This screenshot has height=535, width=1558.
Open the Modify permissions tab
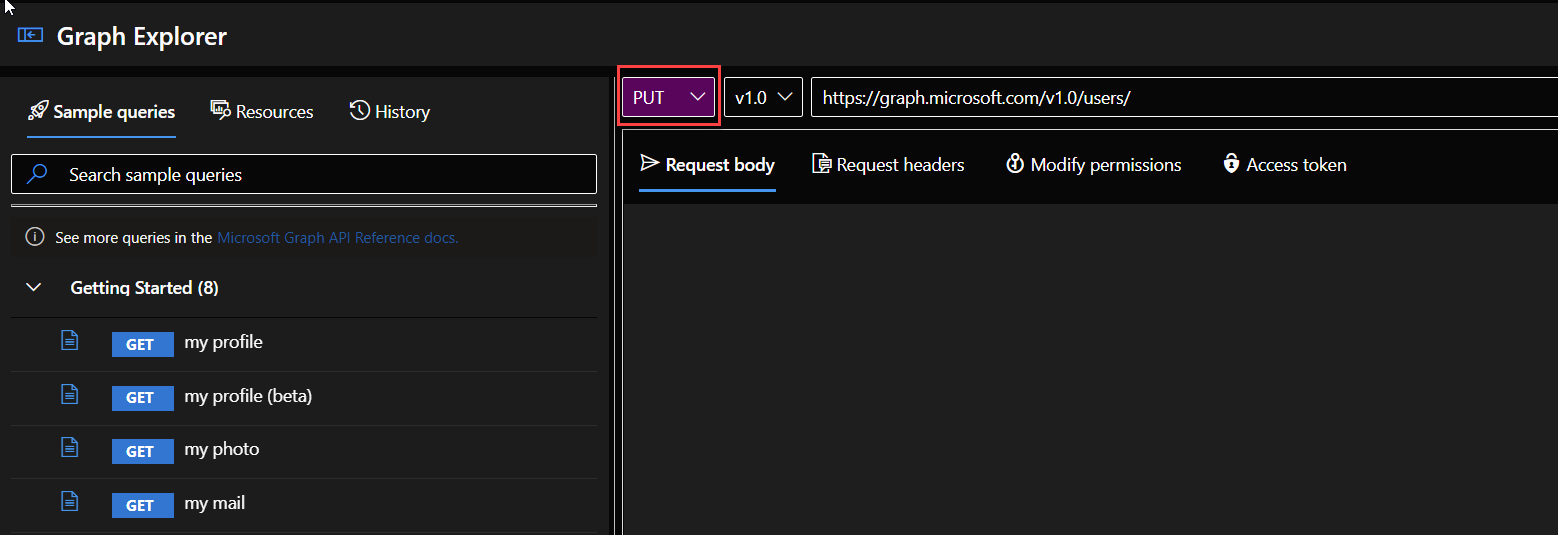click(x=1093, y=165)
